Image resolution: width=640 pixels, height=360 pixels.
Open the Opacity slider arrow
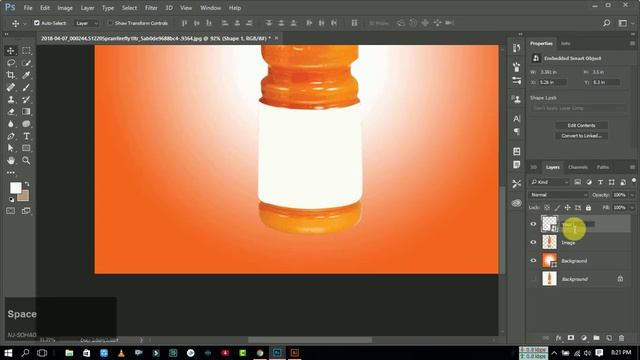[632, 195]
